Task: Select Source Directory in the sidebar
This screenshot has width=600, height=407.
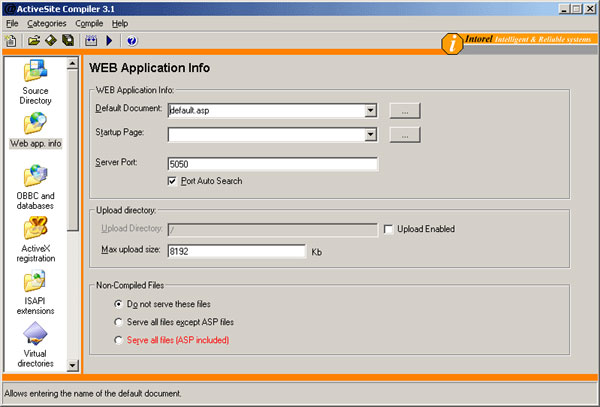Action: click(x=36, y=84)
